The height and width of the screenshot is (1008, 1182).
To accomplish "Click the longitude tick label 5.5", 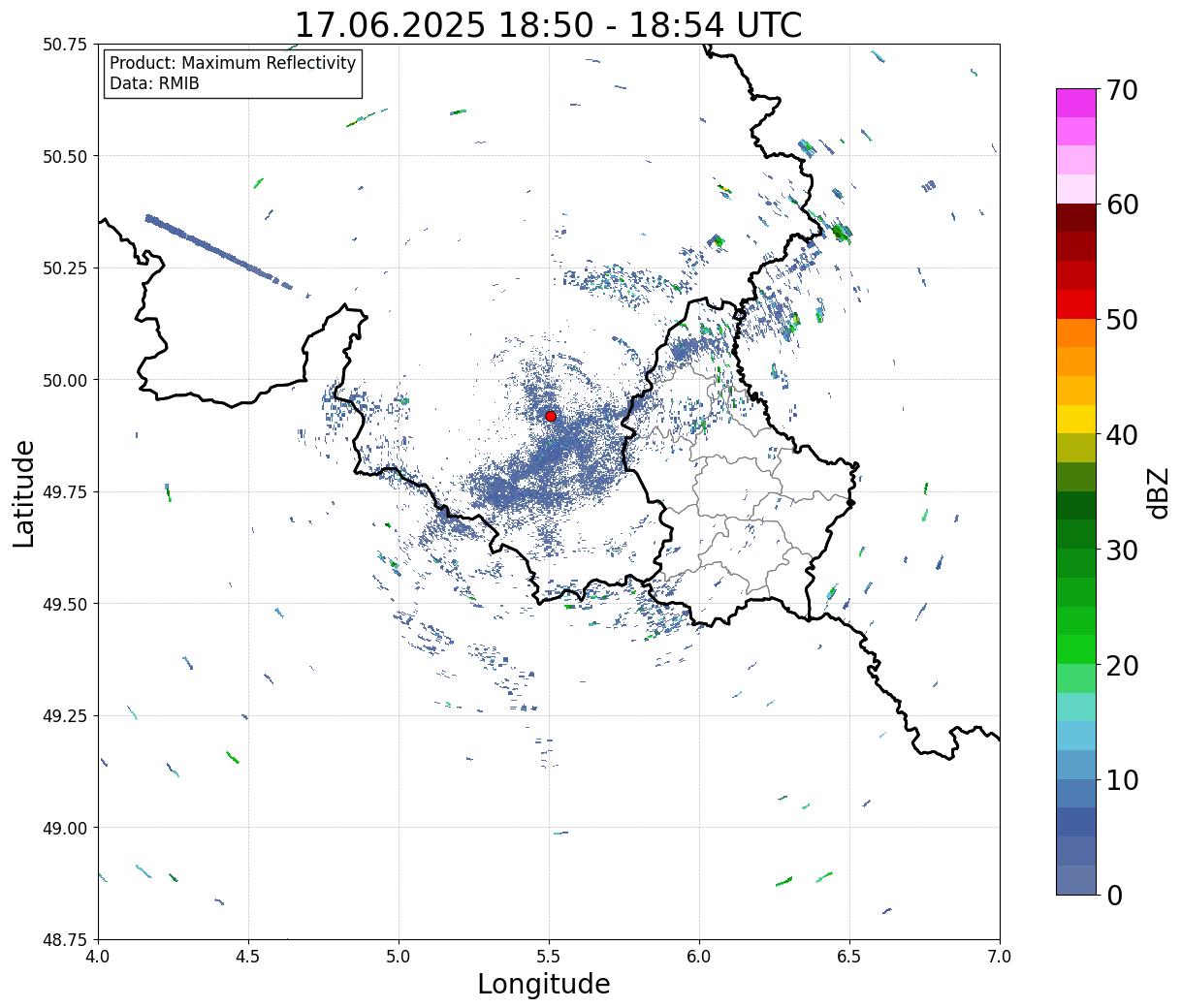I will pyautogui.click(x=549, y=957).
